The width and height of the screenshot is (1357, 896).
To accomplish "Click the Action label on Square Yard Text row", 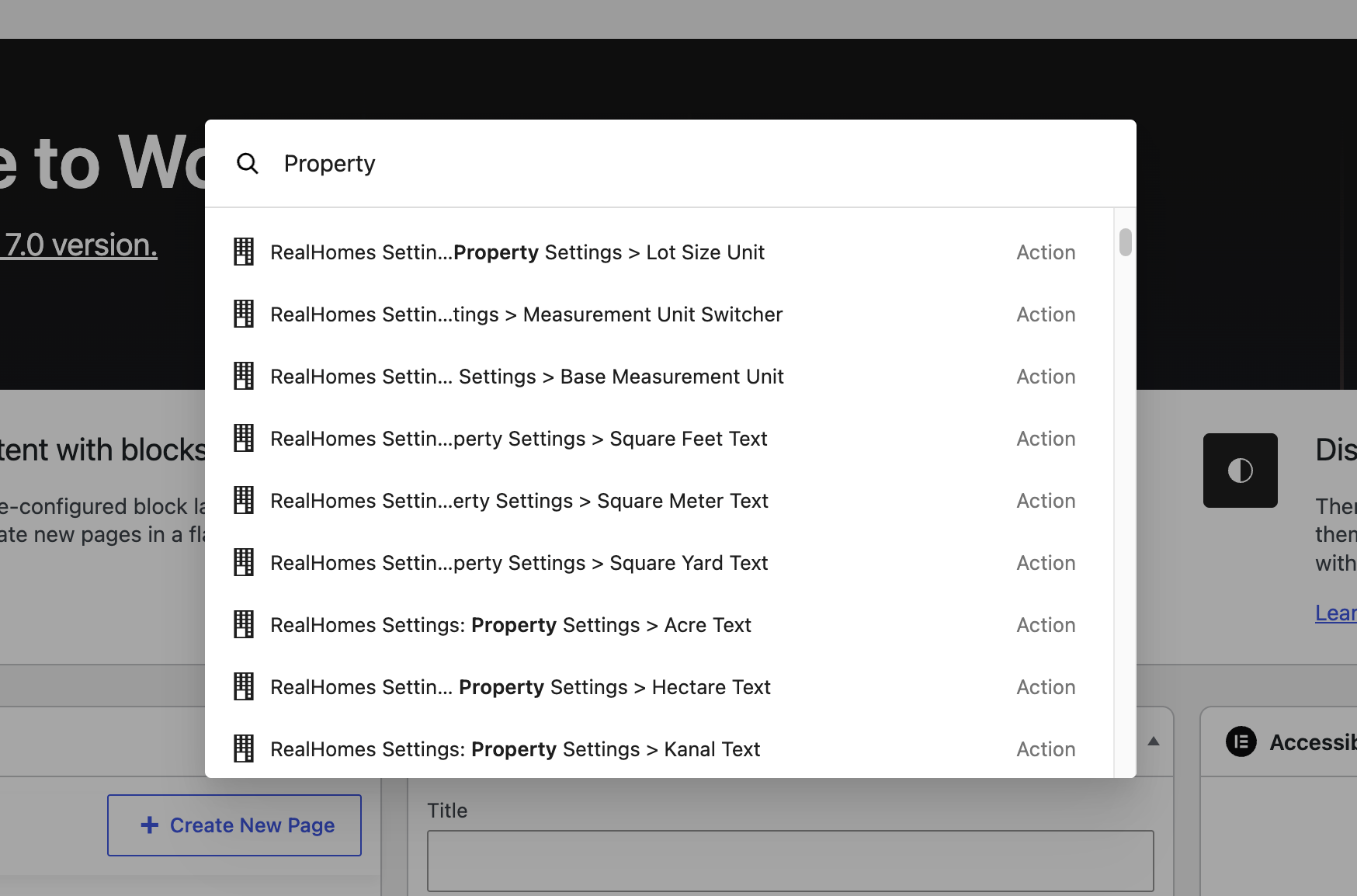I will point(1046,563).
